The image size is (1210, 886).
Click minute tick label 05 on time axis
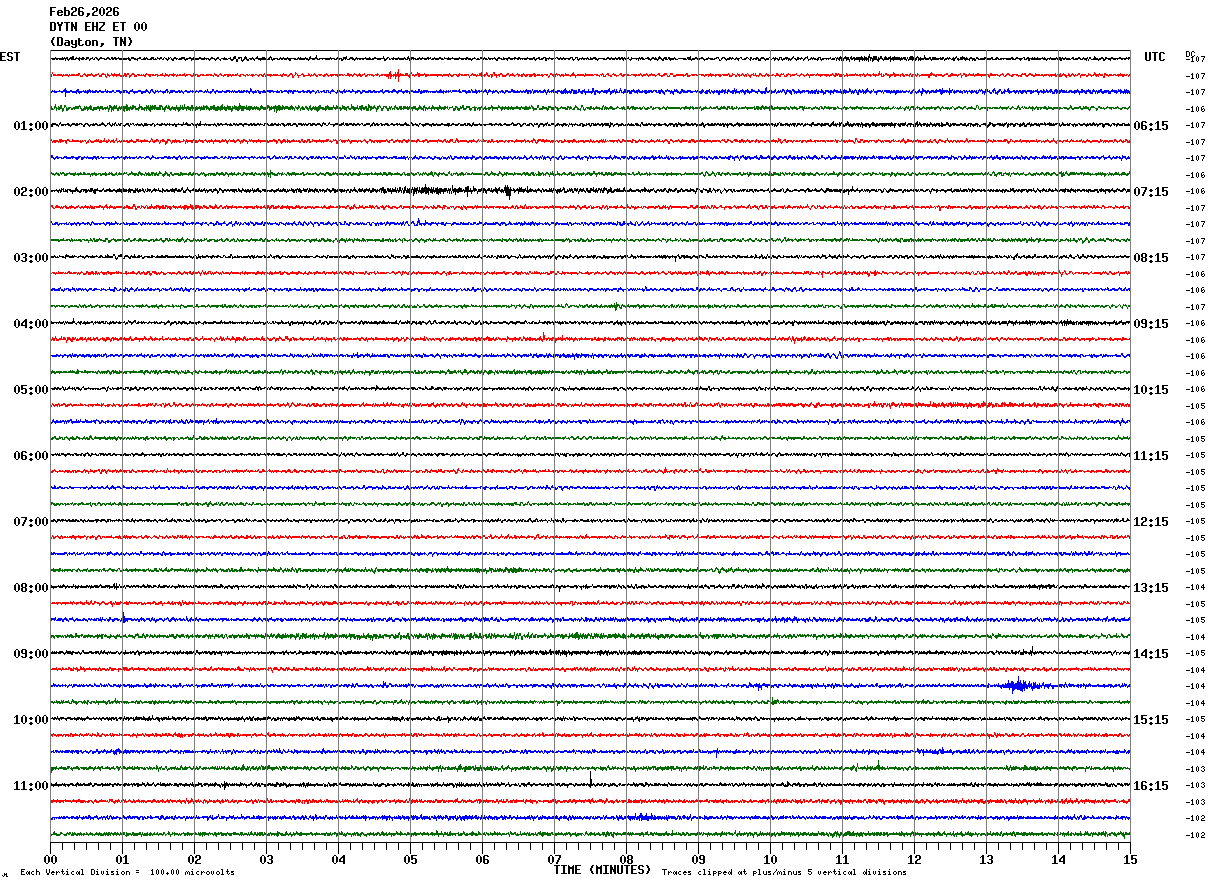[x=410, y=859]
